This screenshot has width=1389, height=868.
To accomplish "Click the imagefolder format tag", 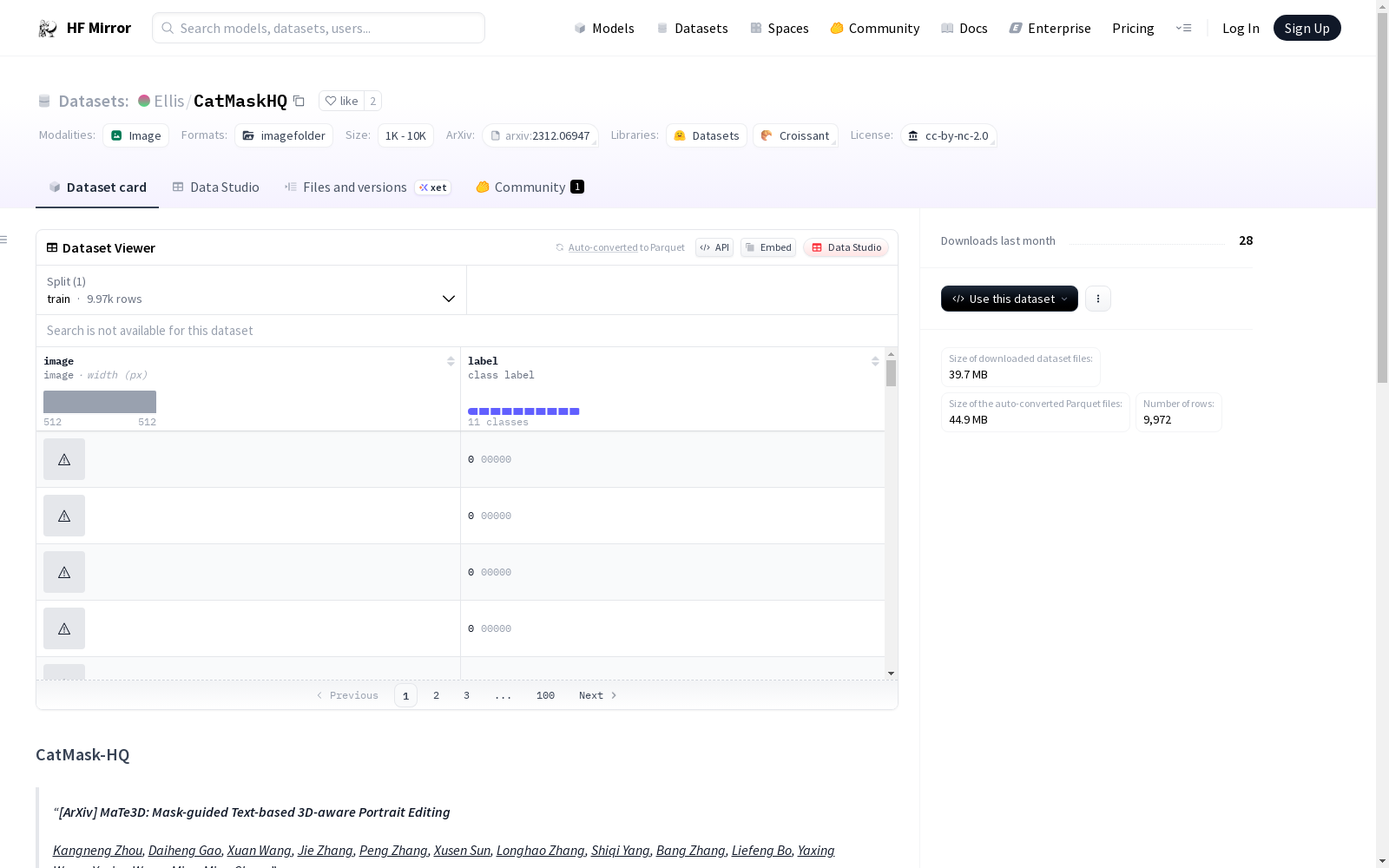I will coord(284,135).
